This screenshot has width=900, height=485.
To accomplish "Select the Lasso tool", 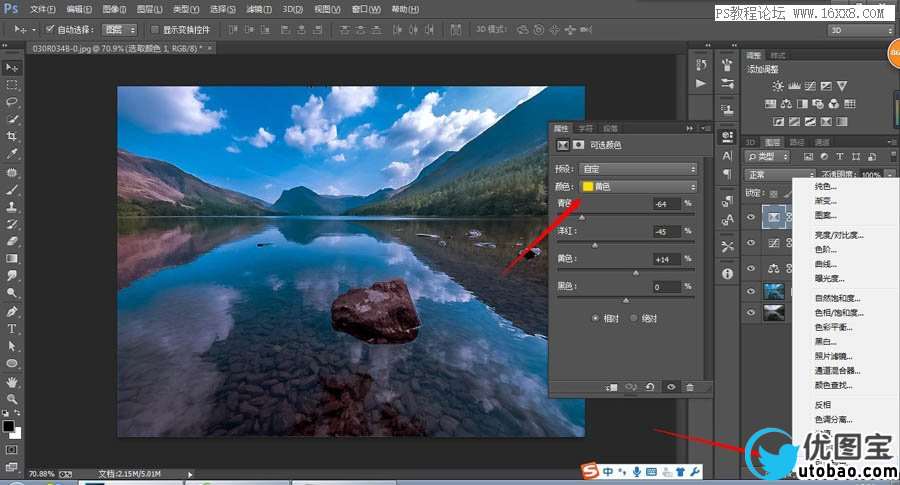I will coord(12,102).
